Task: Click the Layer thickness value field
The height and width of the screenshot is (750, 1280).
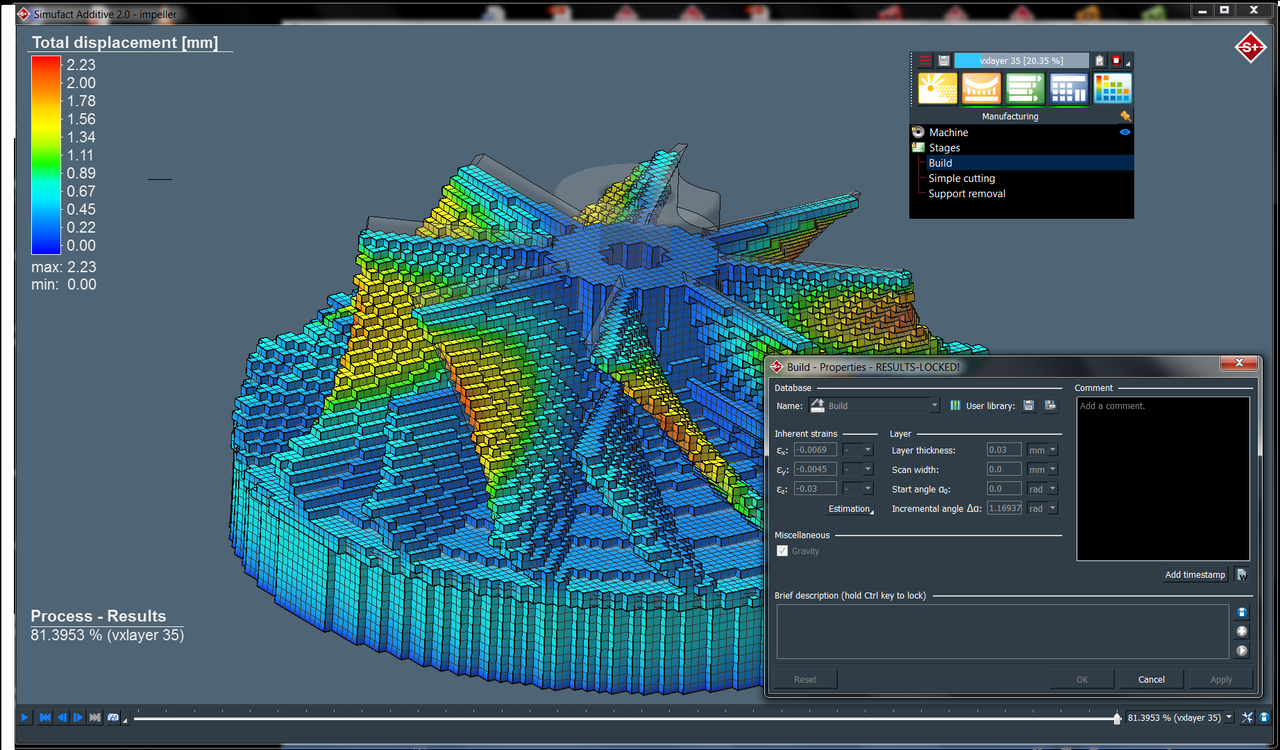Action: [1004, 450]
